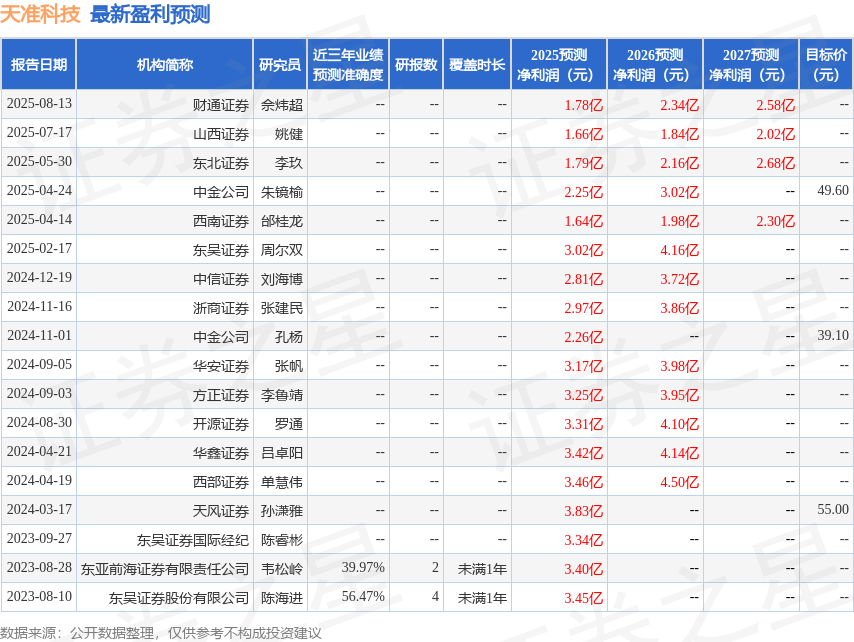Click researcher name 吕卓阳
Image resolution: width=854 pixels, height=642 pixels.
click(282, 453)
